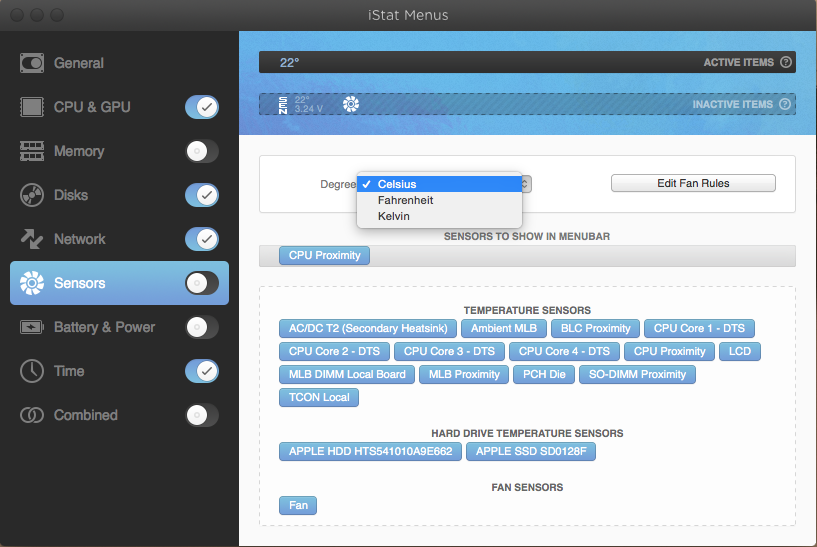Image resolution: width=817 pixels, height=547 pixels.
Task: Select the APPLE HDD HTS541010A9E662 sensor
Action: [x=370, y=451]
